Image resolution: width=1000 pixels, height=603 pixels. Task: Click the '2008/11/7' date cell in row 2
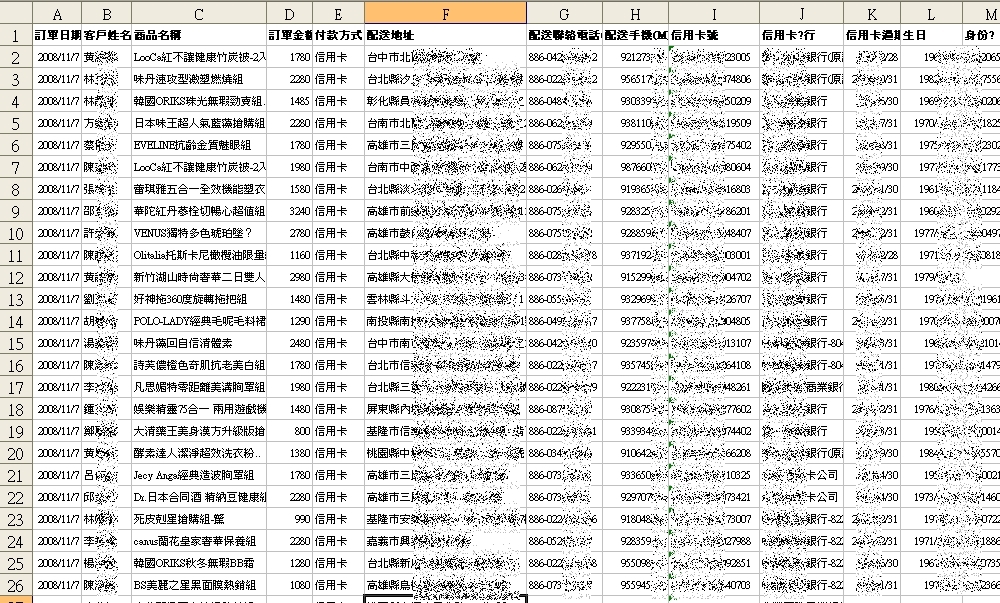click(57, 57)
